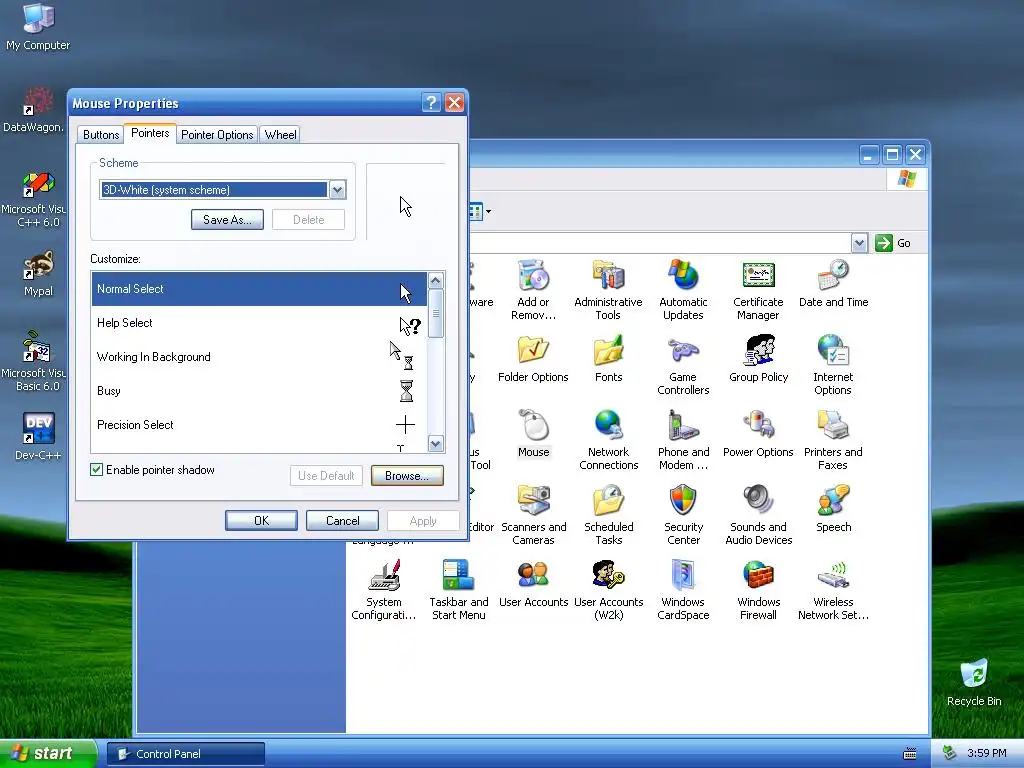Select the Dev-C++ desktop shortcut
Screen dimensions: 1024x768
pos(38,436)
